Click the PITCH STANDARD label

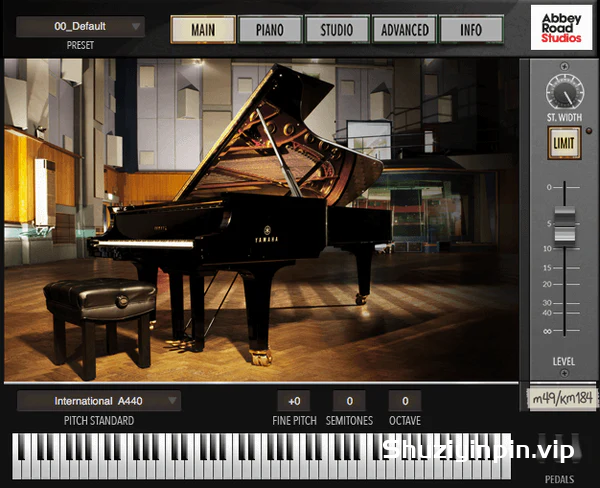(x=99, y=421)
